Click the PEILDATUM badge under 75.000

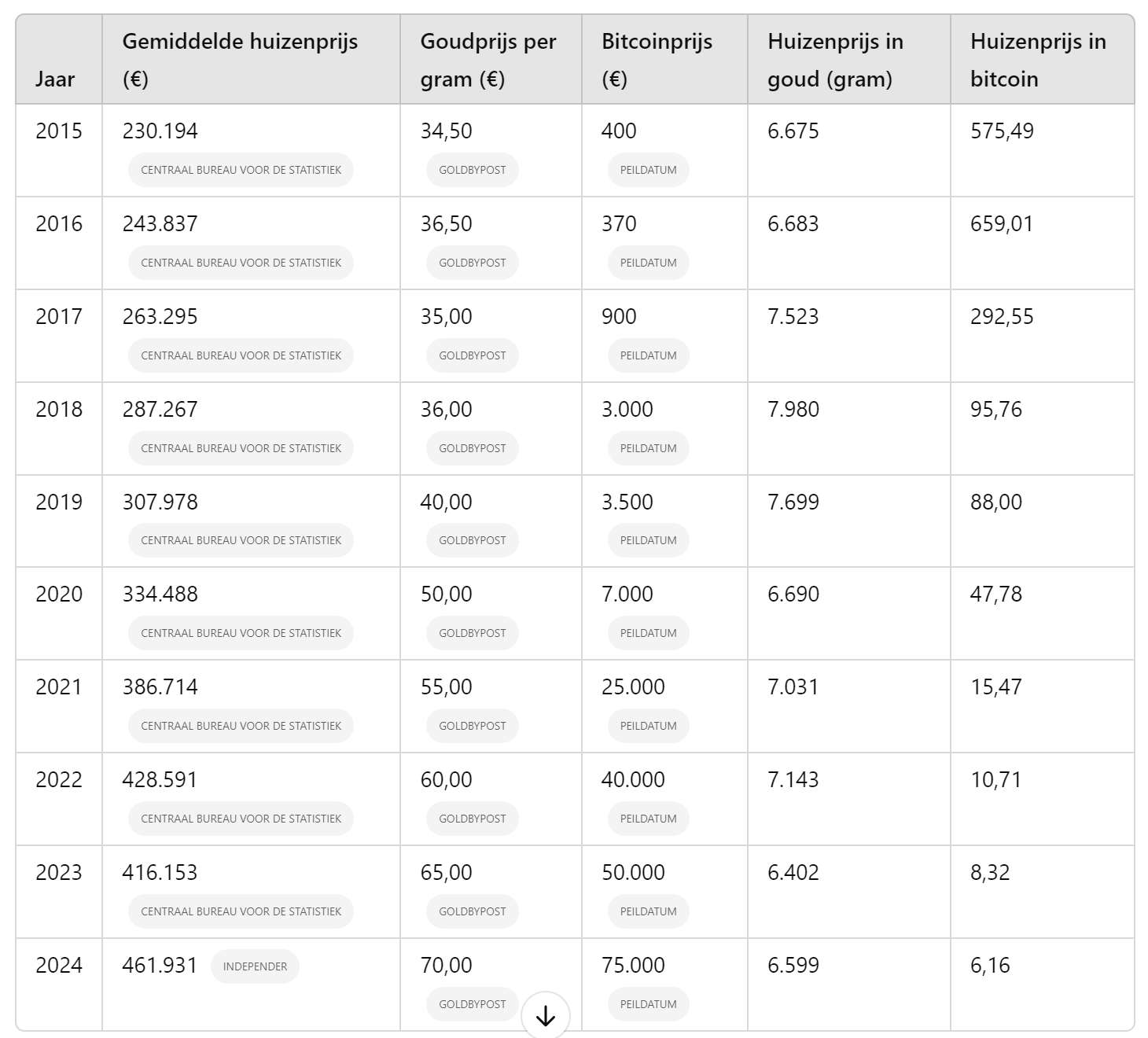pos(648,1004)
